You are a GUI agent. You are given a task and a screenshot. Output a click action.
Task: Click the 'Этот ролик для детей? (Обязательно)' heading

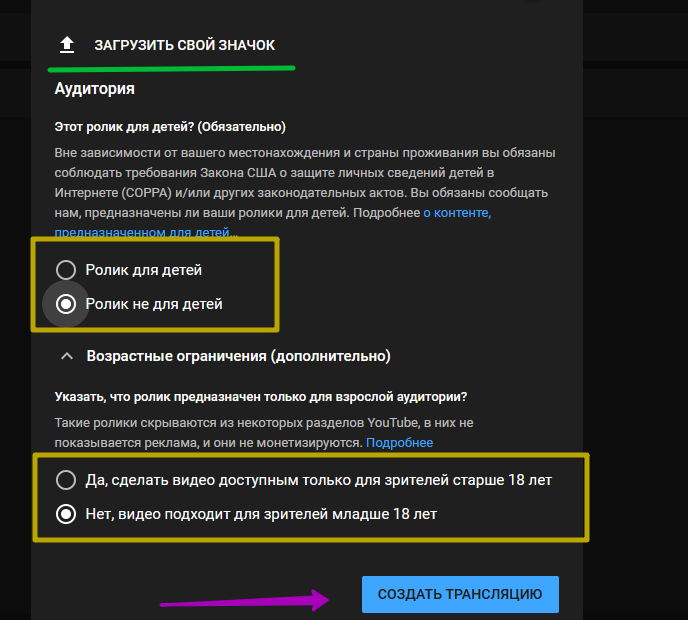pos(170,127)
